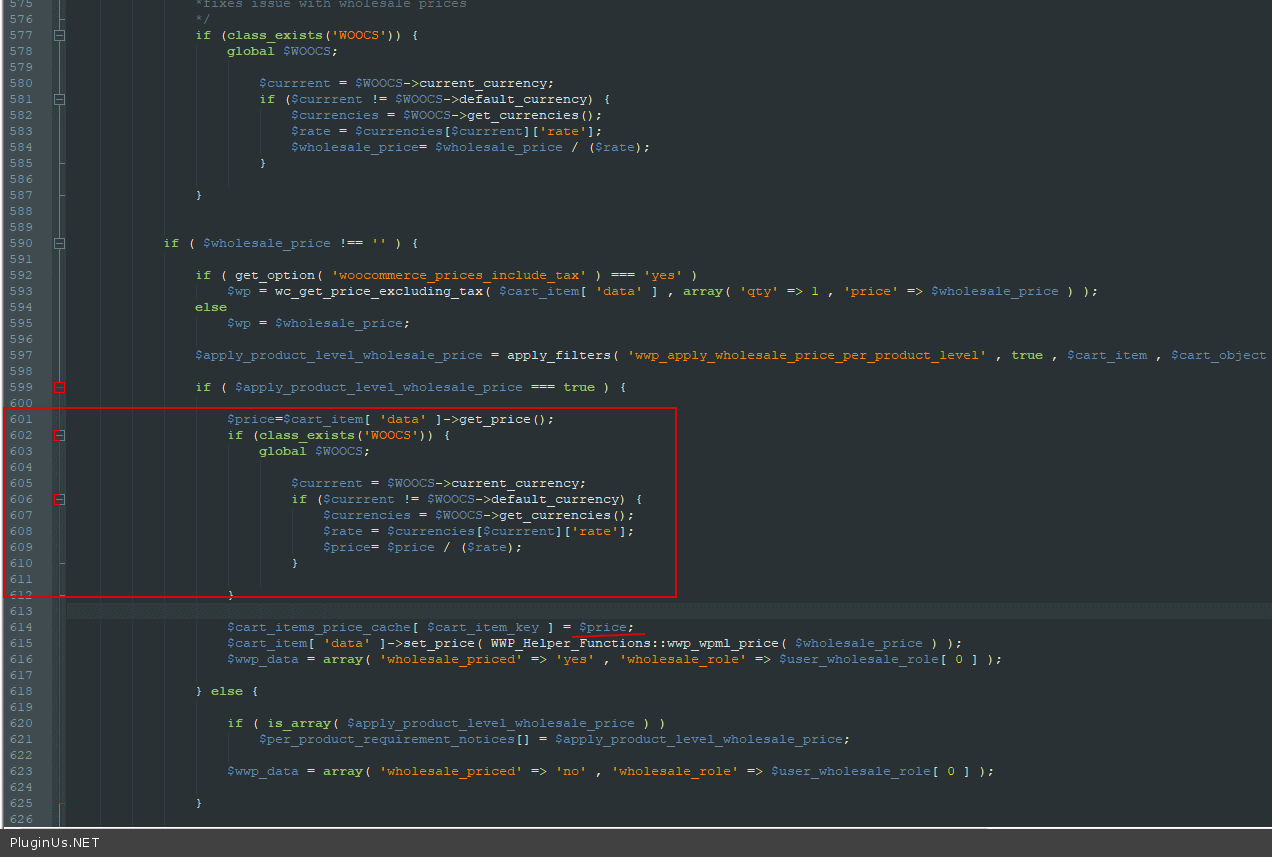Click the '$cart_item_key' variable
The image size is (1272, 857).
483,627
